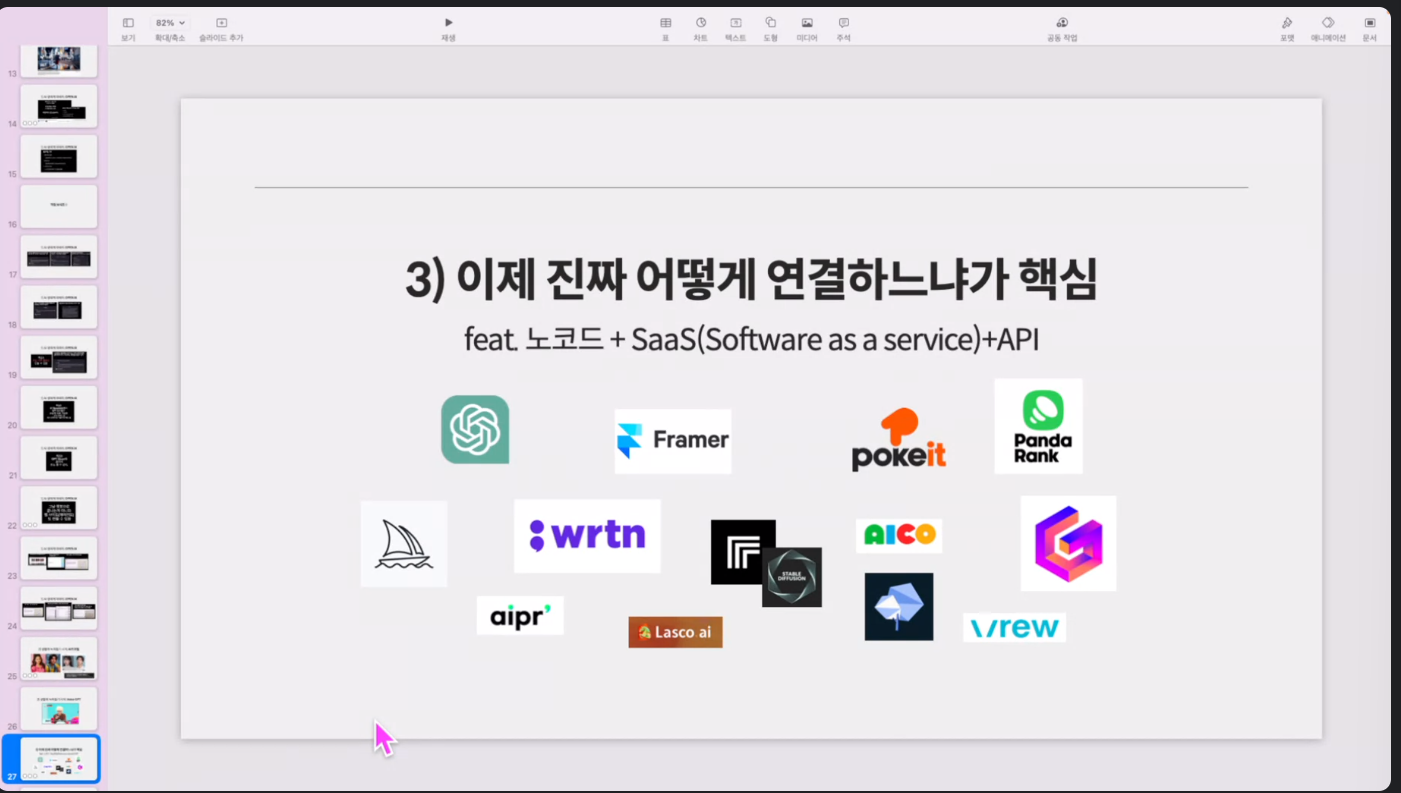The image size is (1401, 793).
Task: Select slide 14 thumbnail in navigator
Action: click(x=59, y=106)
